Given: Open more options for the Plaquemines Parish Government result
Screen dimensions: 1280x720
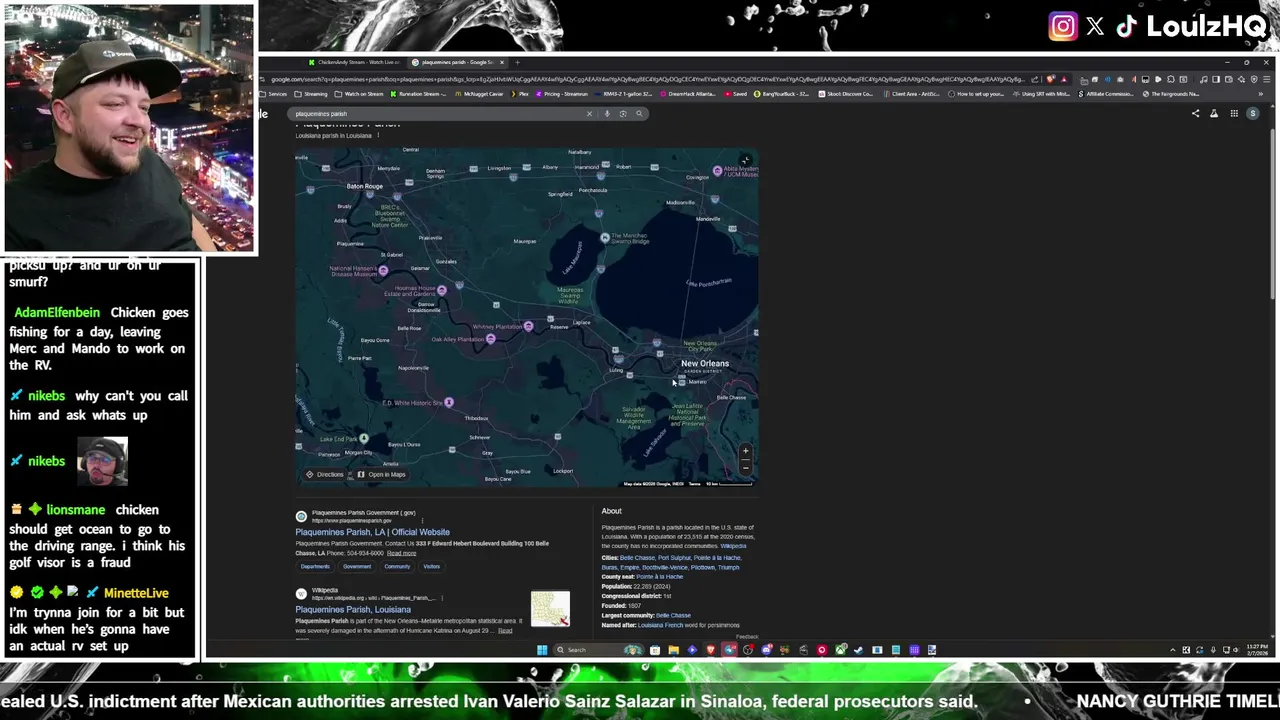Looking at the screenshot, I should click(x=422, y=520).
